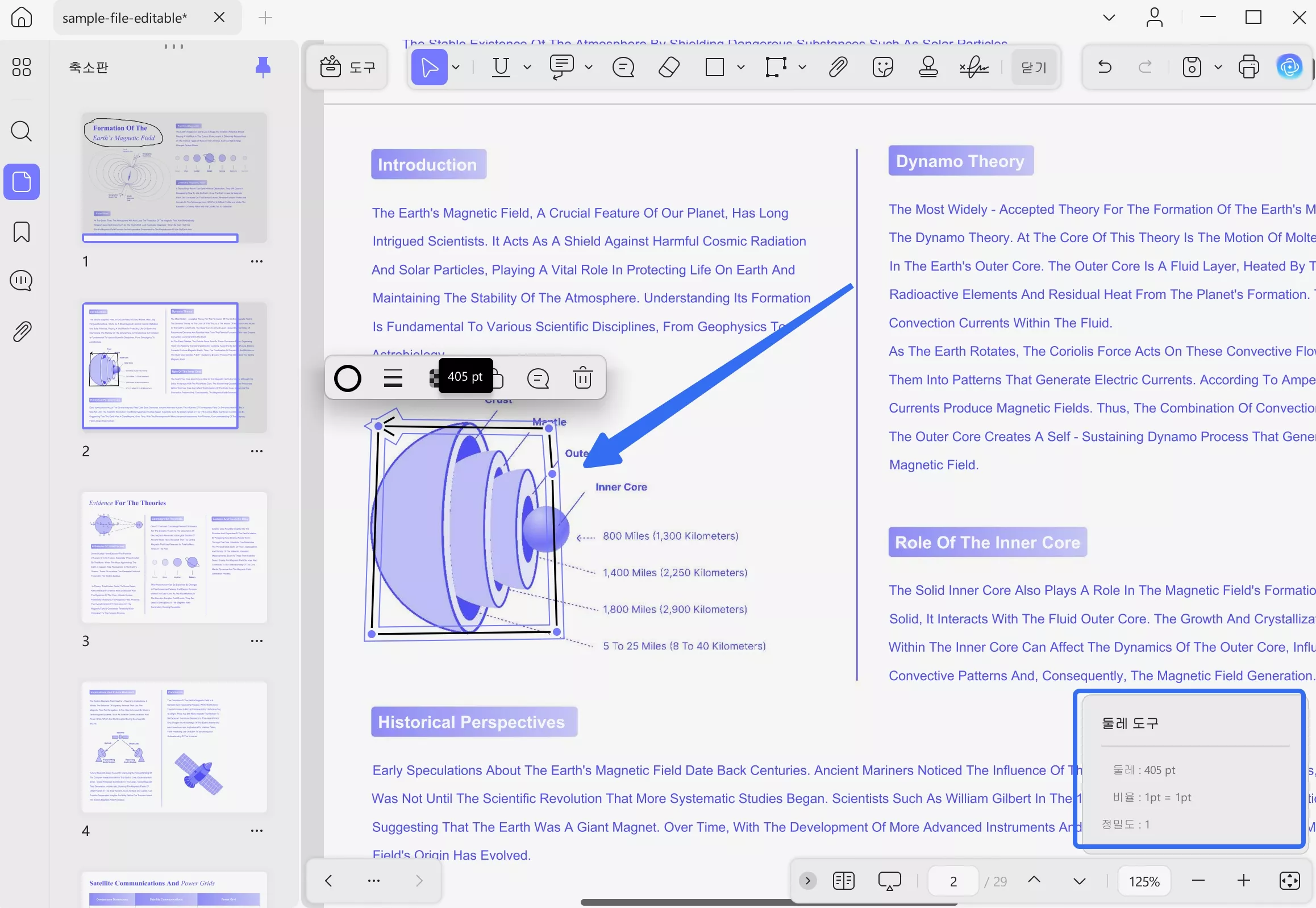Open the dashboard grid icon in left sidebar
The image size is (1316, 908).
[x=22, y=67]
